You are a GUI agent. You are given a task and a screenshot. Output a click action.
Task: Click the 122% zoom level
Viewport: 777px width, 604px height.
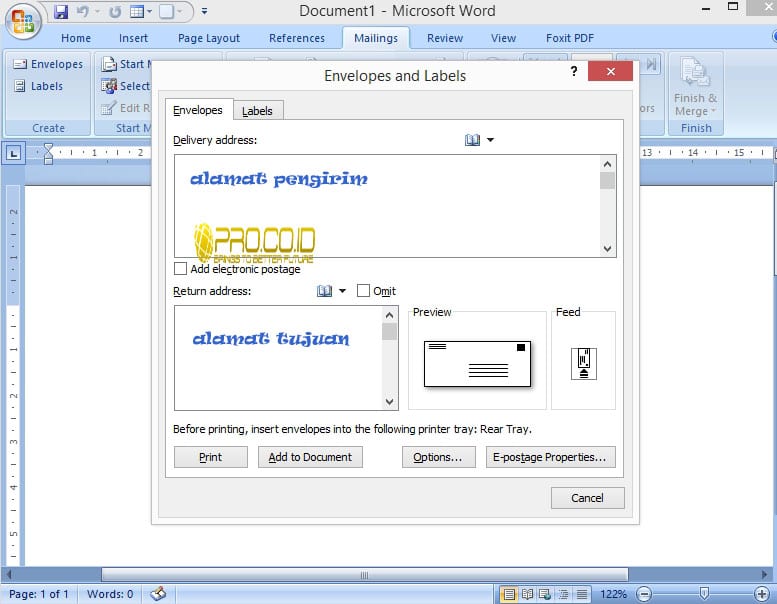point(613,594)
